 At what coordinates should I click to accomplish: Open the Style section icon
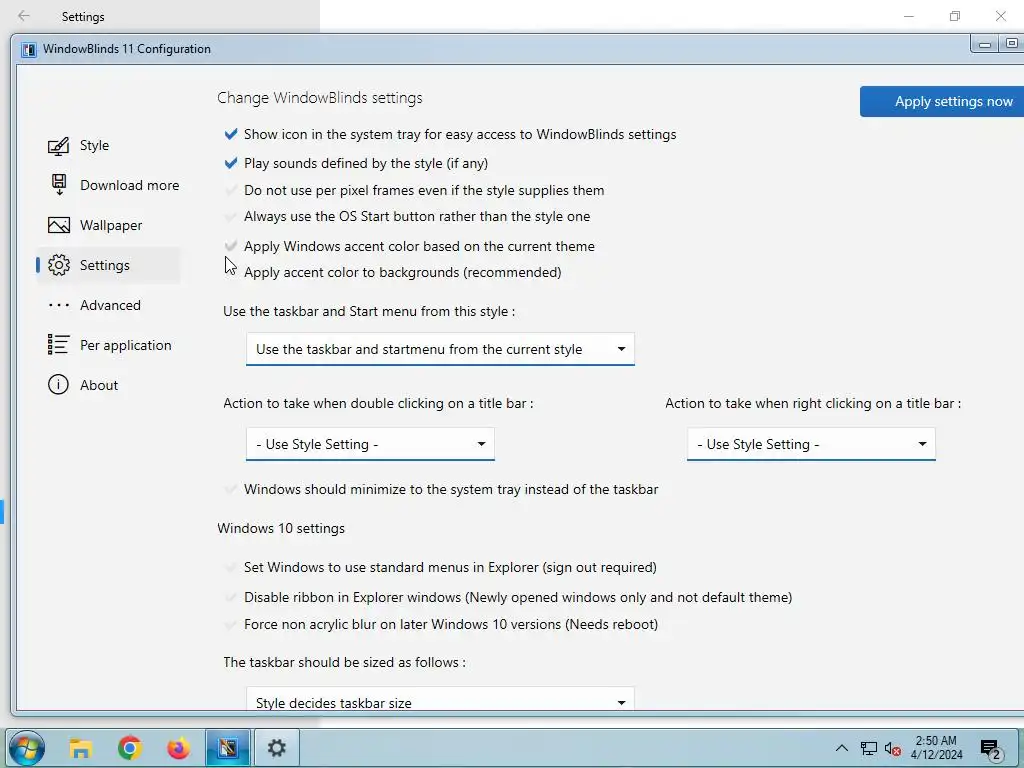click(x=58, y=146)
